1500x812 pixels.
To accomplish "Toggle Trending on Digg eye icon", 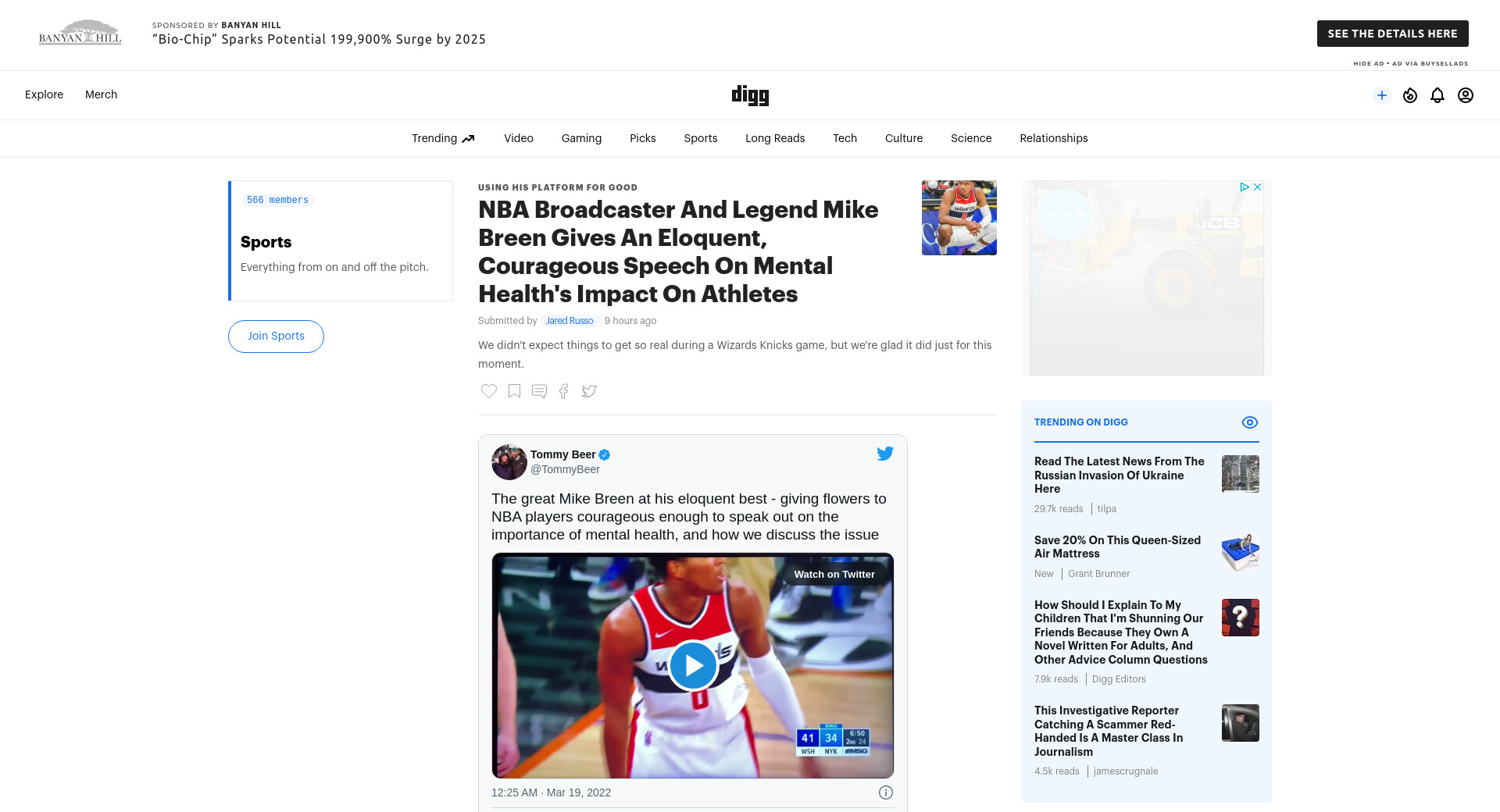I will pos(1250,422).
